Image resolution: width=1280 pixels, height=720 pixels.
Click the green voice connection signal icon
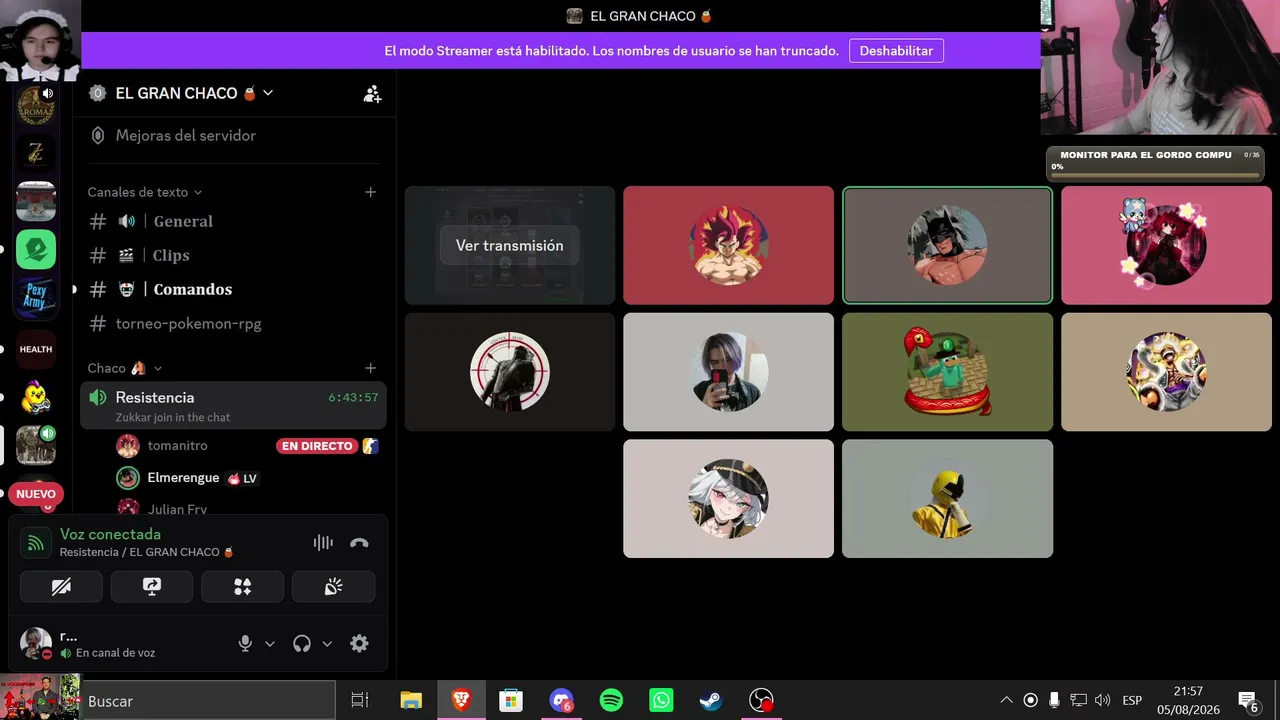point(36,543)
